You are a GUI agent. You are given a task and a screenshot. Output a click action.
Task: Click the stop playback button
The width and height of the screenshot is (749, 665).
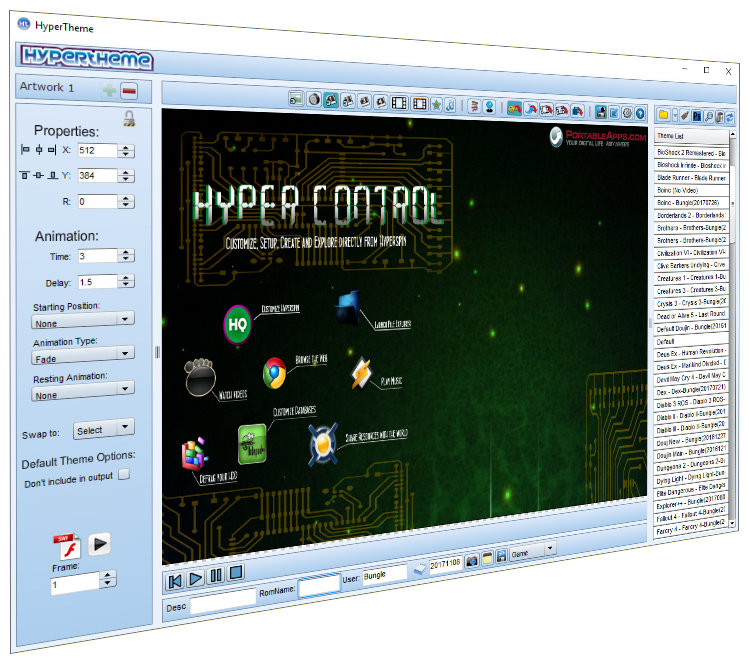point(236,572)
